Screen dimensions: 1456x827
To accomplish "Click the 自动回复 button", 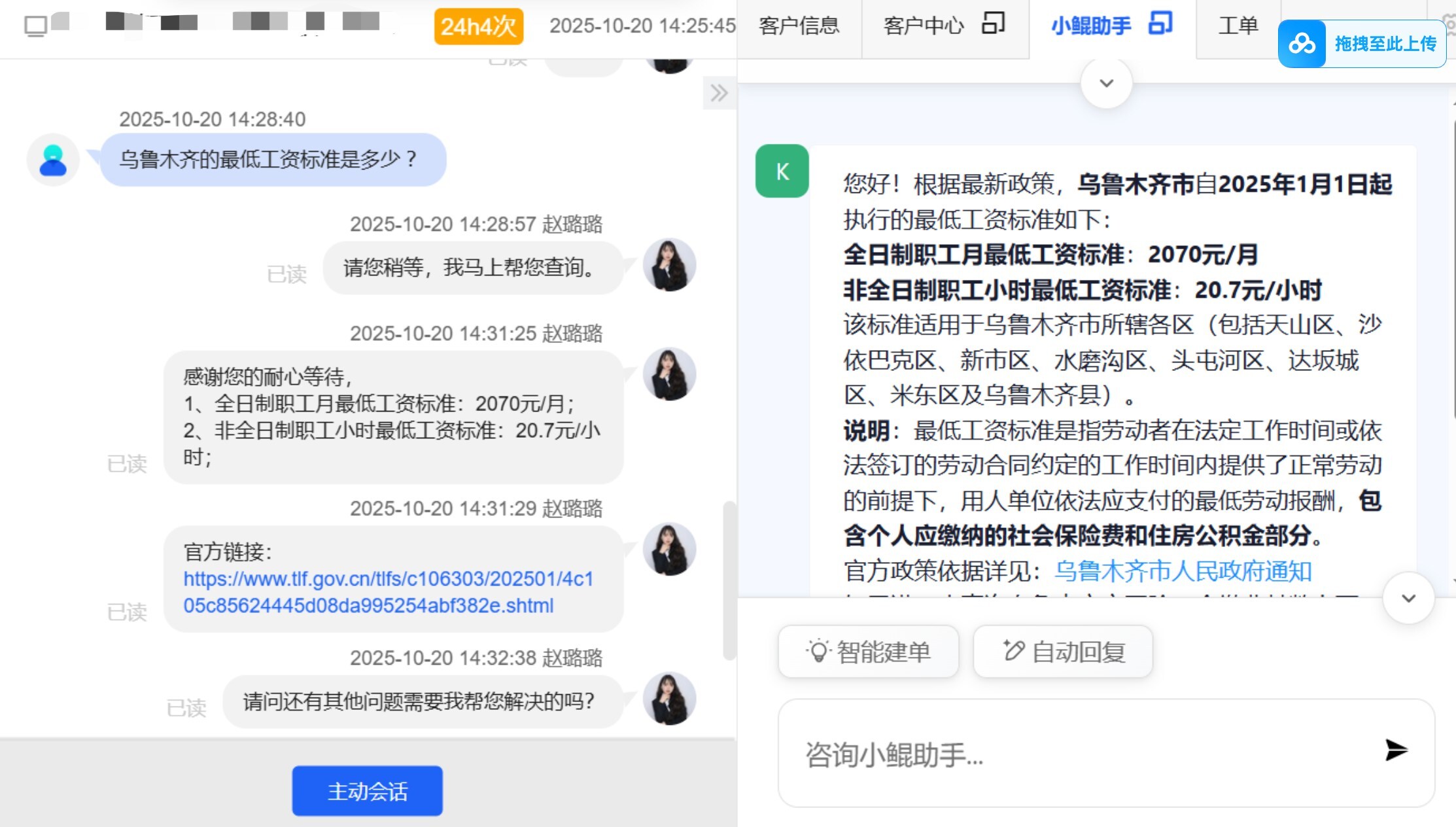I will tap(1063, 652).
